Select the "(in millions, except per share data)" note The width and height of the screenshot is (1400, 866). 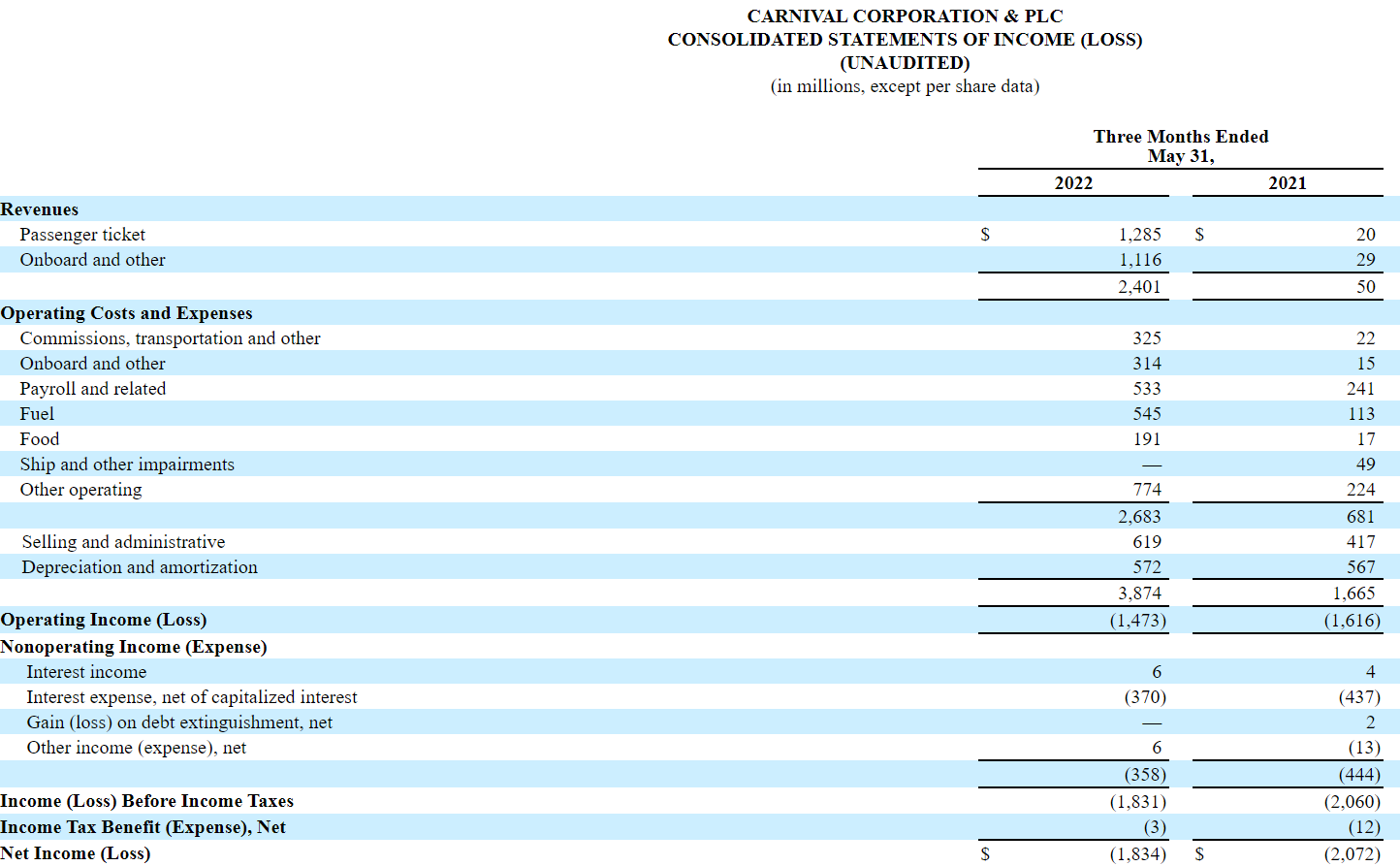[x=905, y=86]
